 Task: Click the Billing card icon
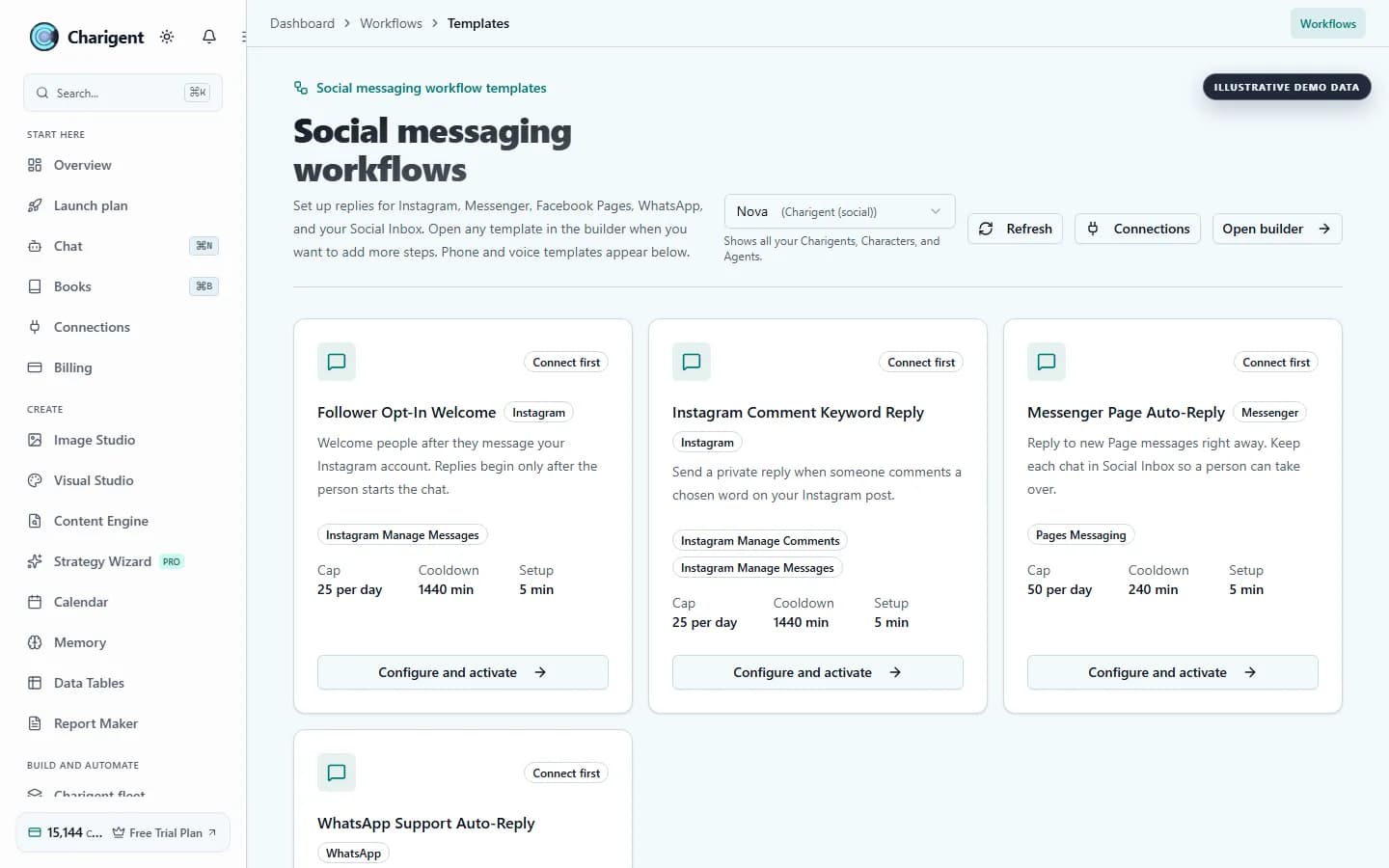[x=35, y=367]
